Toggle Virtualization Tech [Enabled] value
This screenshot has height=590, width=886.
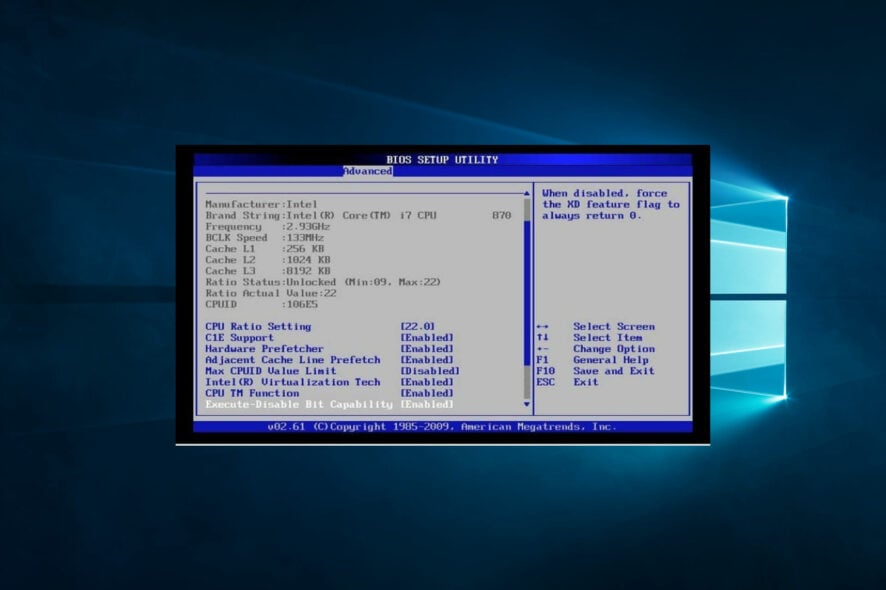427,382
